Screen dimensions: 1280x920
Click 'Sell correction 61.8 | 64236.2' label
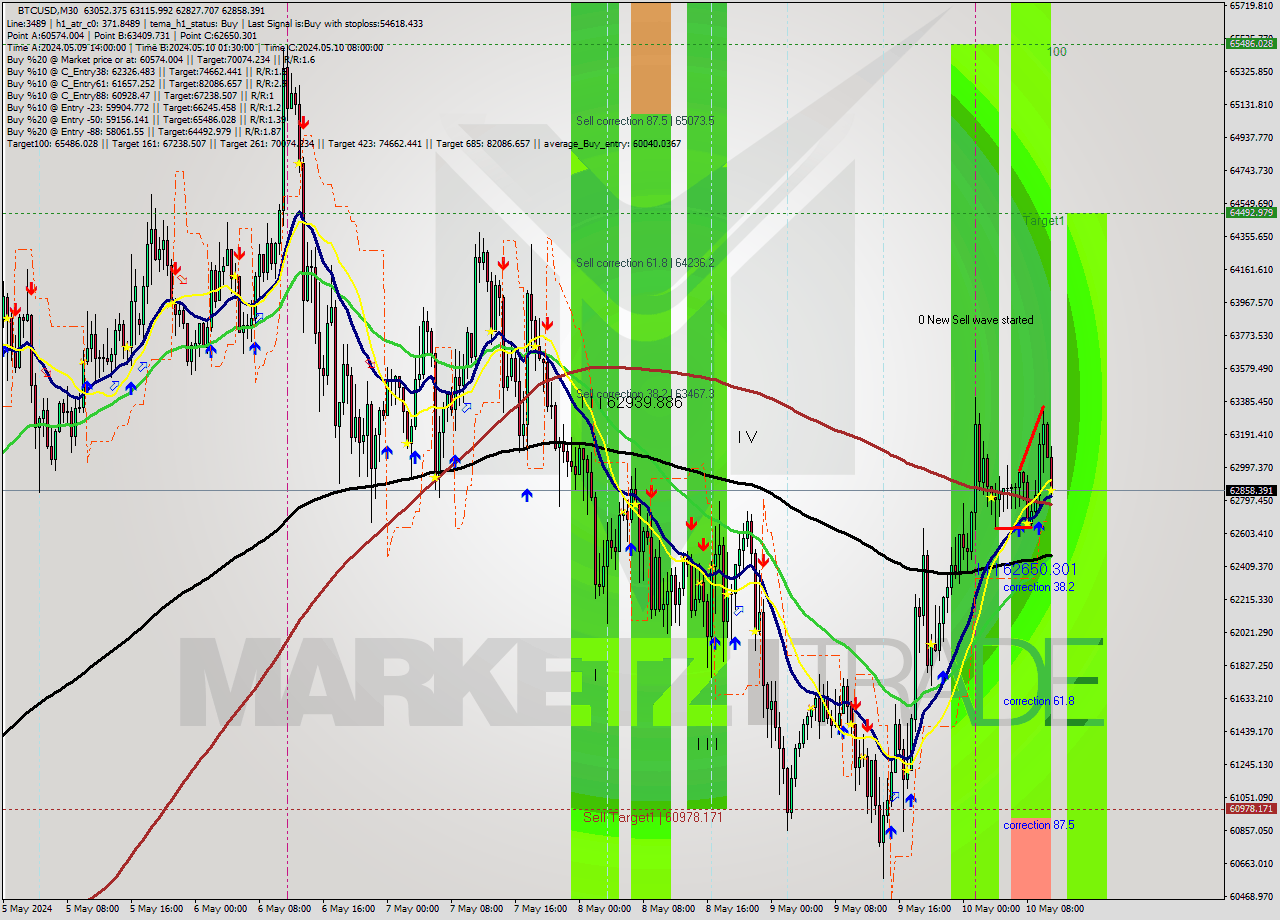645,263
